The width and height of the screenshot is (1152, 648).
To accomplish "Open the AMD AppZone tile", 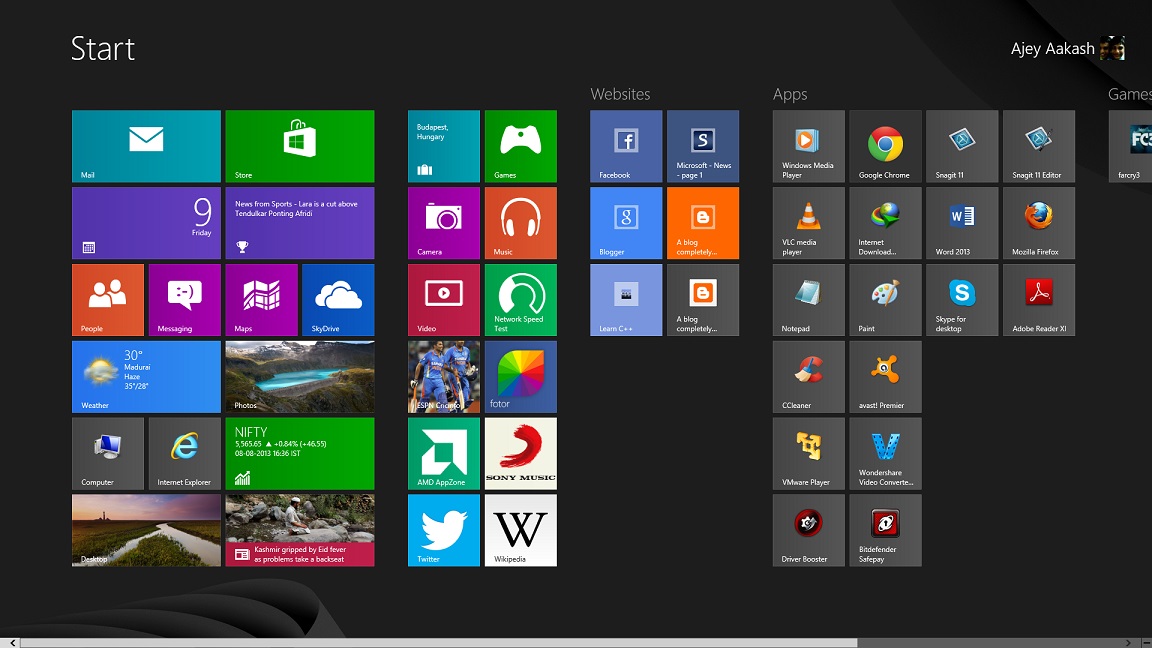I will (444, 453).
